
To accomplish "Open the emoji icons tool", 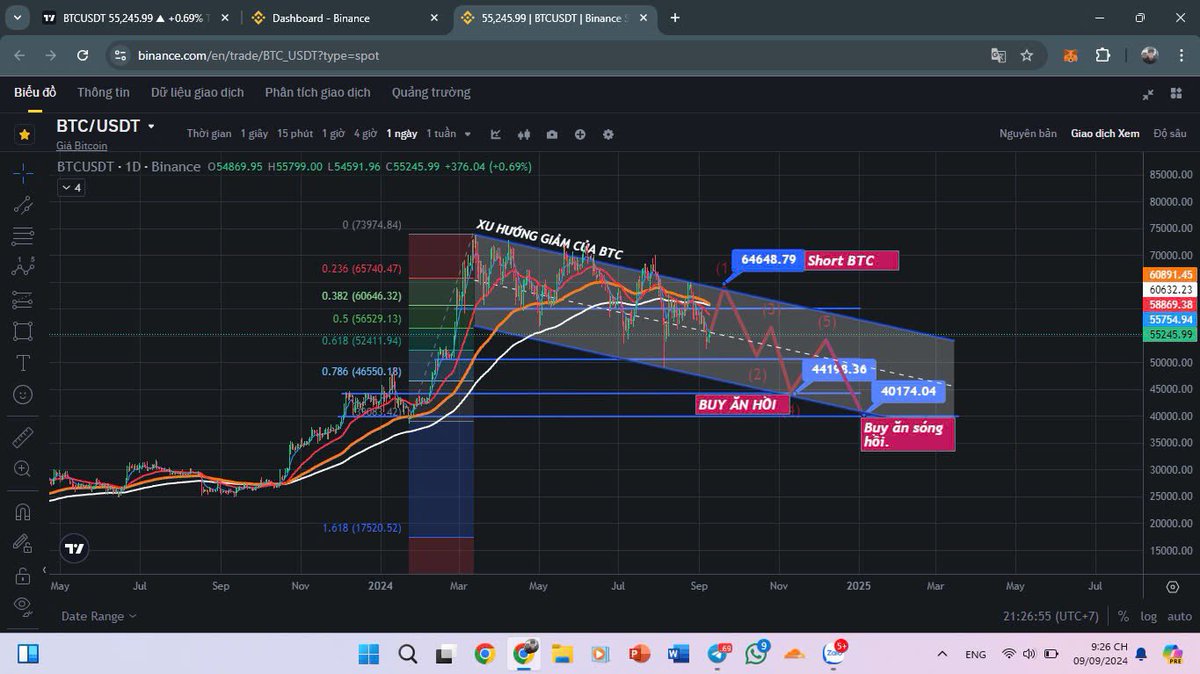I will (24, 394).
